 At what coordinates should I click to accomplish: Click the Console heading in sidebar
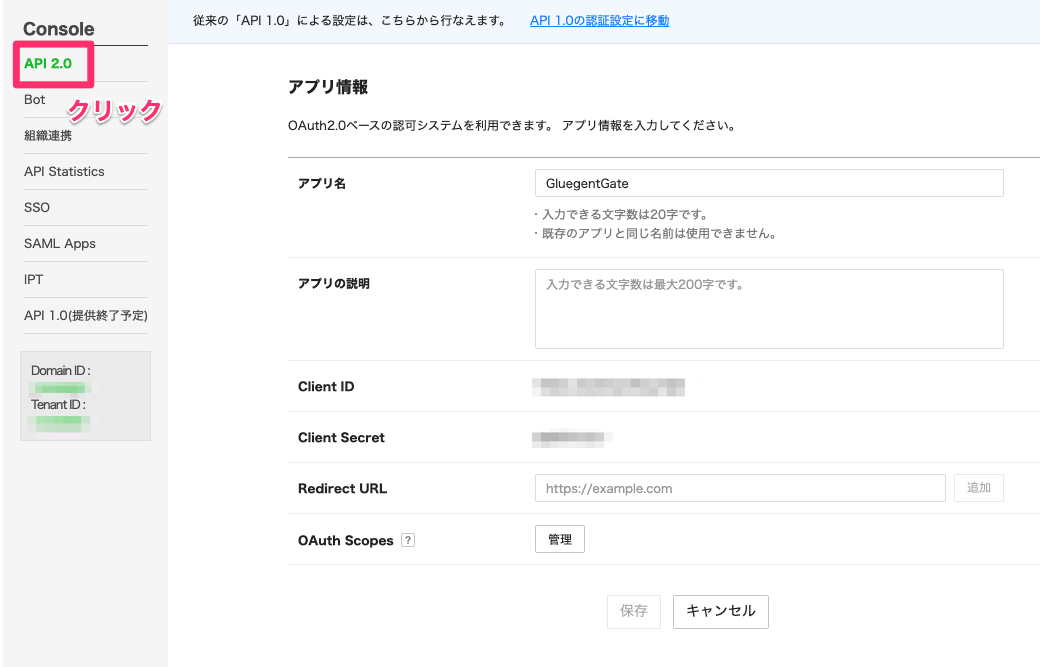(x=58, y=29)
